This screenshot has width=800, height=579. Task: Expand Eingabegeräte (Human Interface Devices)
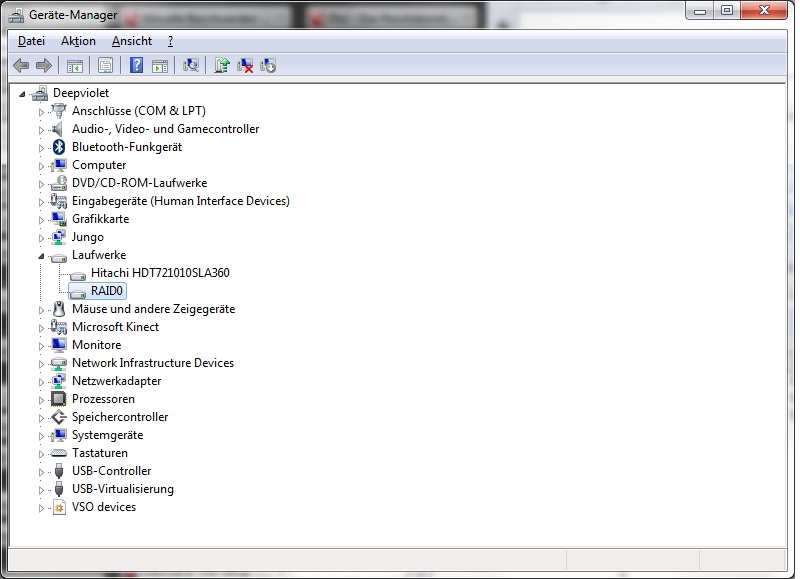tap(41, 202)
